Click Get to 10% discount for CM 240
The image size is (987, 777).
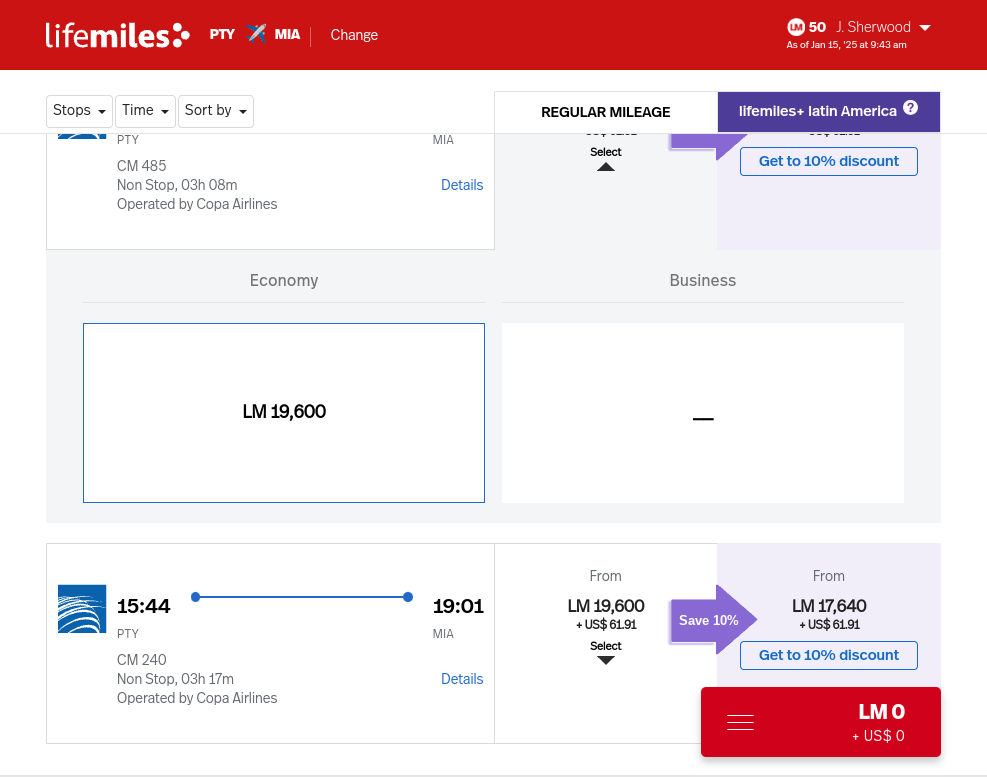(x=828, y=655)
